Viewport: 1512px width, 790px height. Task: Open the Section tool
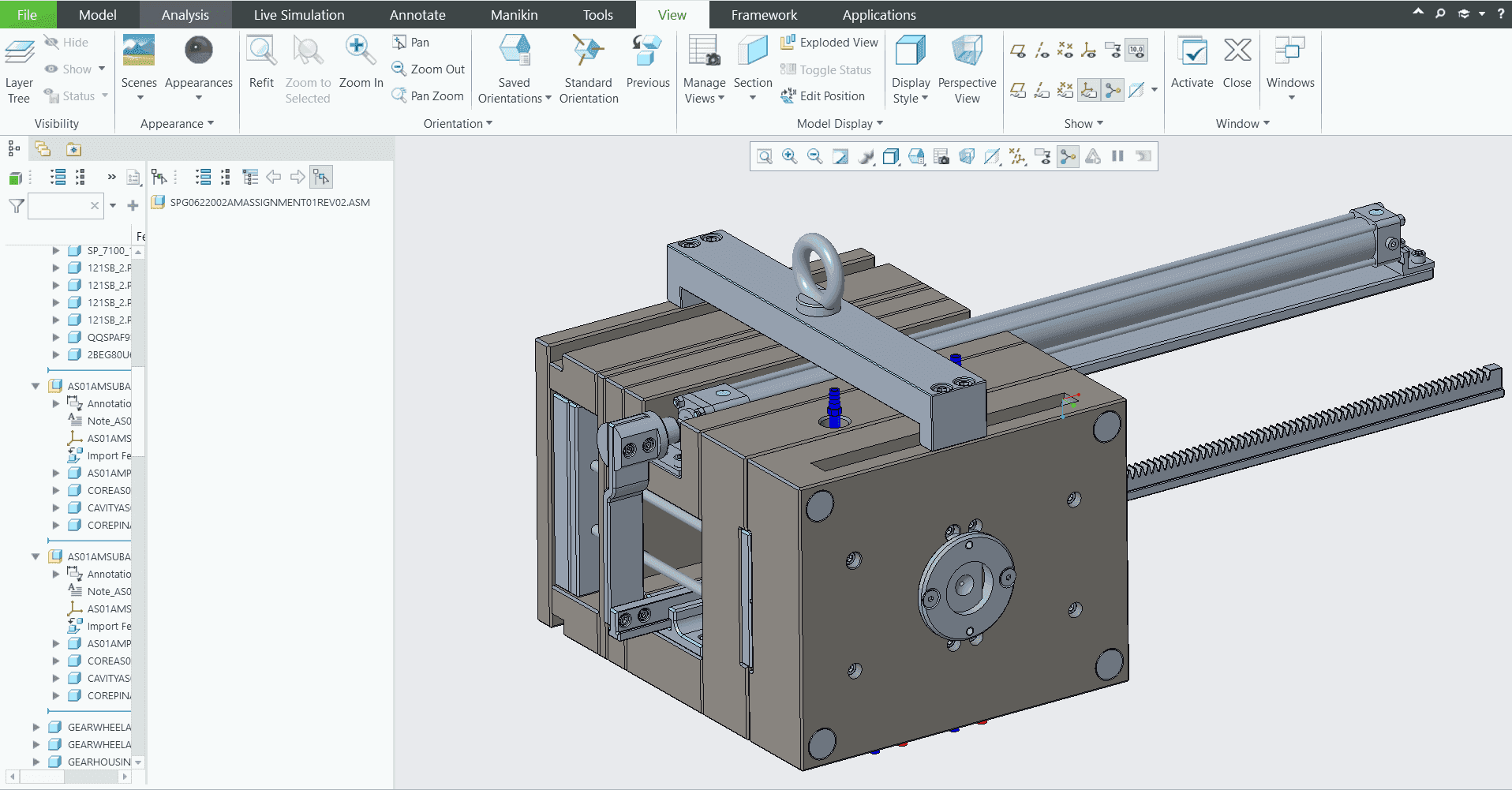pos(753,69)
